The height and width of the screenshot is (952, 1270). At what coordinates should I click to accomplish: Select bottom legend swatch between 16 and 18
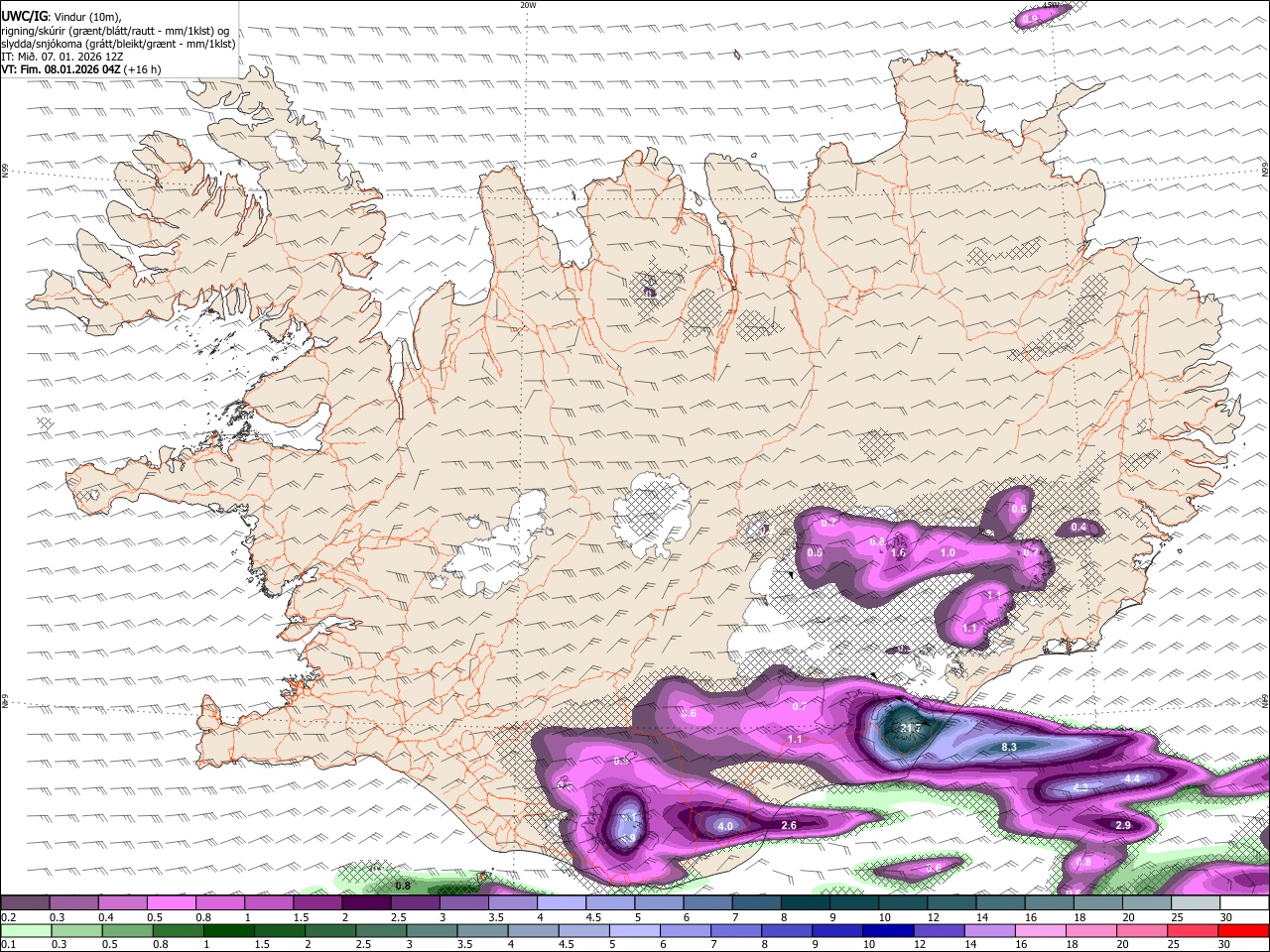[x=1042, y=930]
